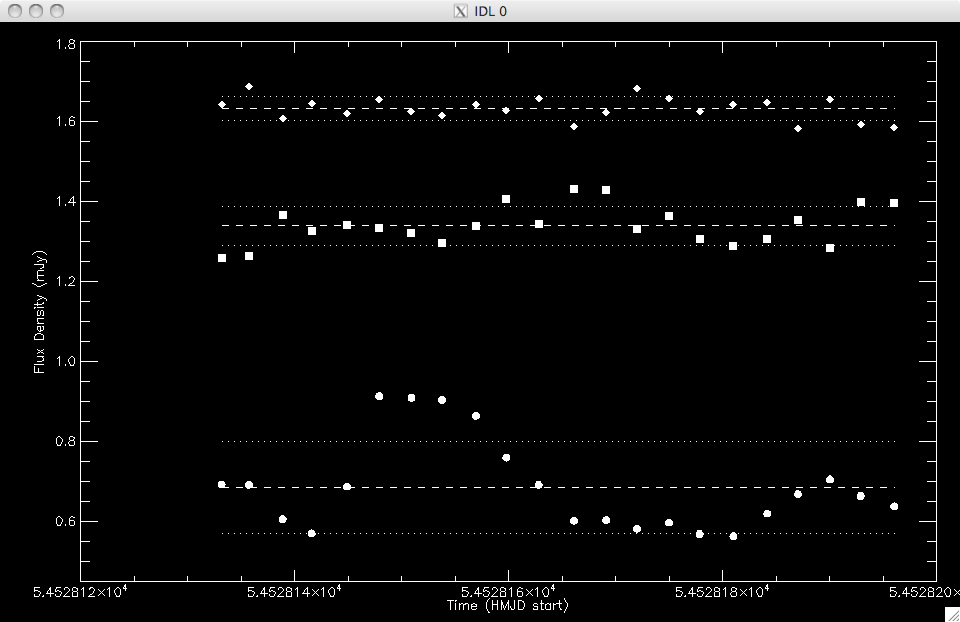Click the IDL 0 window title text
The width and height of the screenshot is (960, 622).
pos(489,11)
